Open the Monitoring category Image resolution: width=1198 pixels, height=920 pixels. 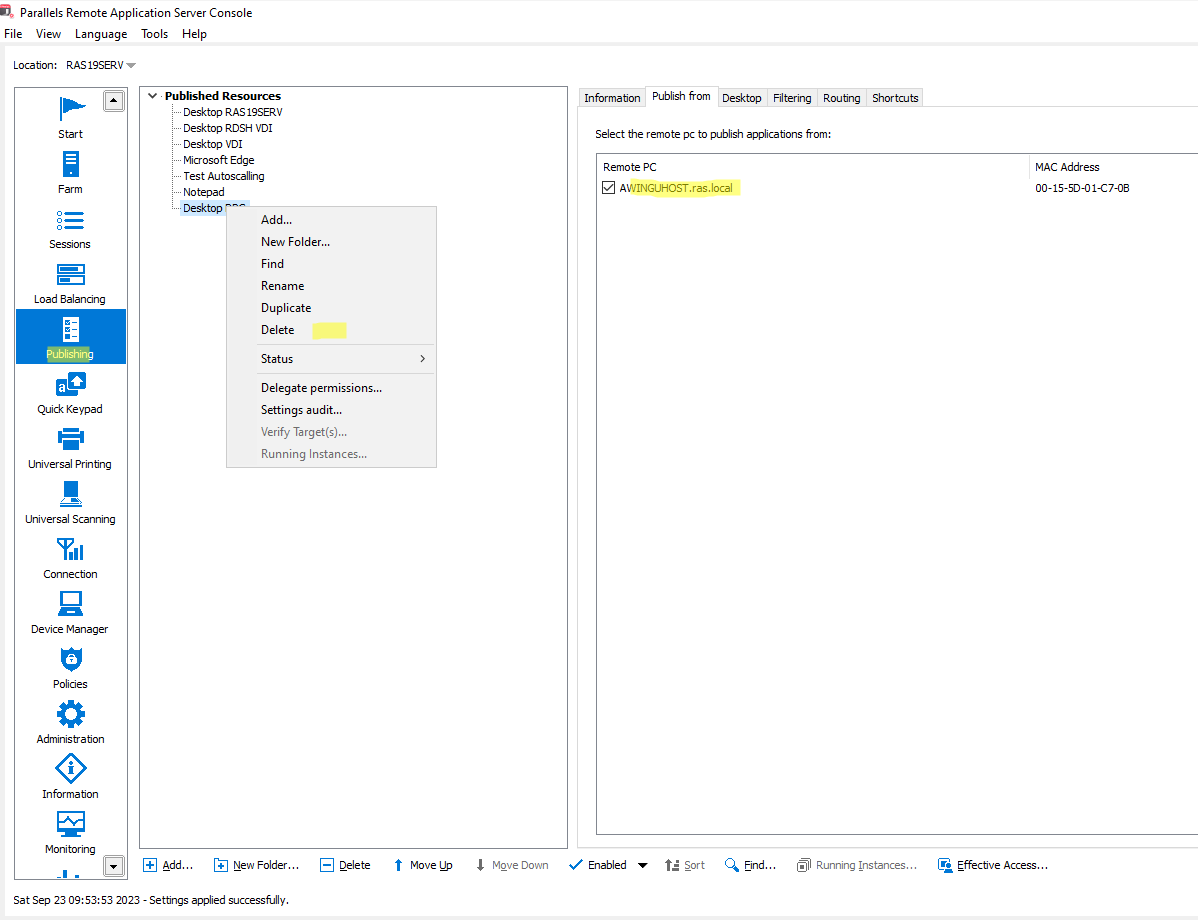[70, 833]
